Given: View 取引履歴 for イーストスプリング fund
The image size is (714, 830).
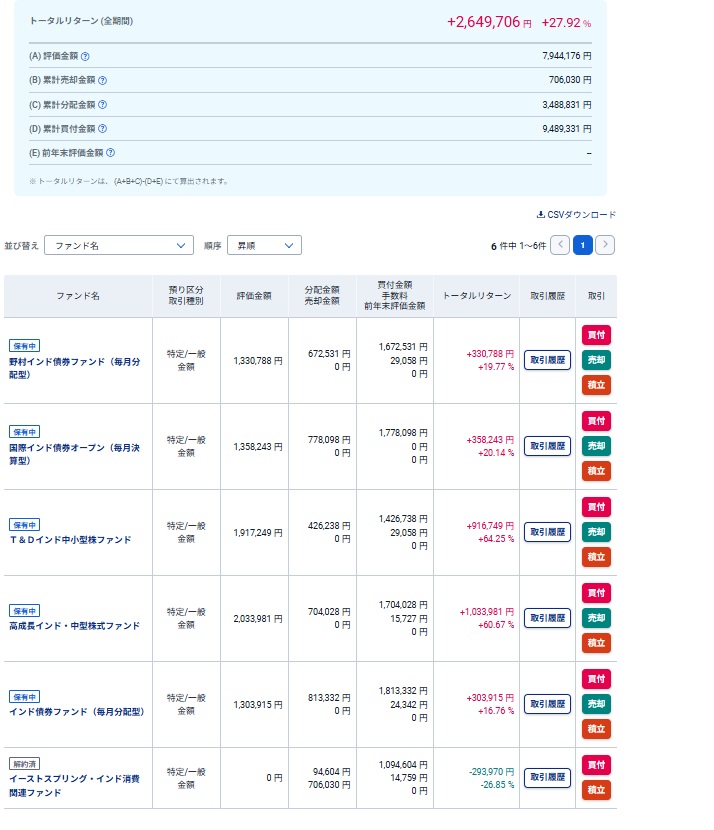Looking at the screenshot, I should [x=547, y=777].
